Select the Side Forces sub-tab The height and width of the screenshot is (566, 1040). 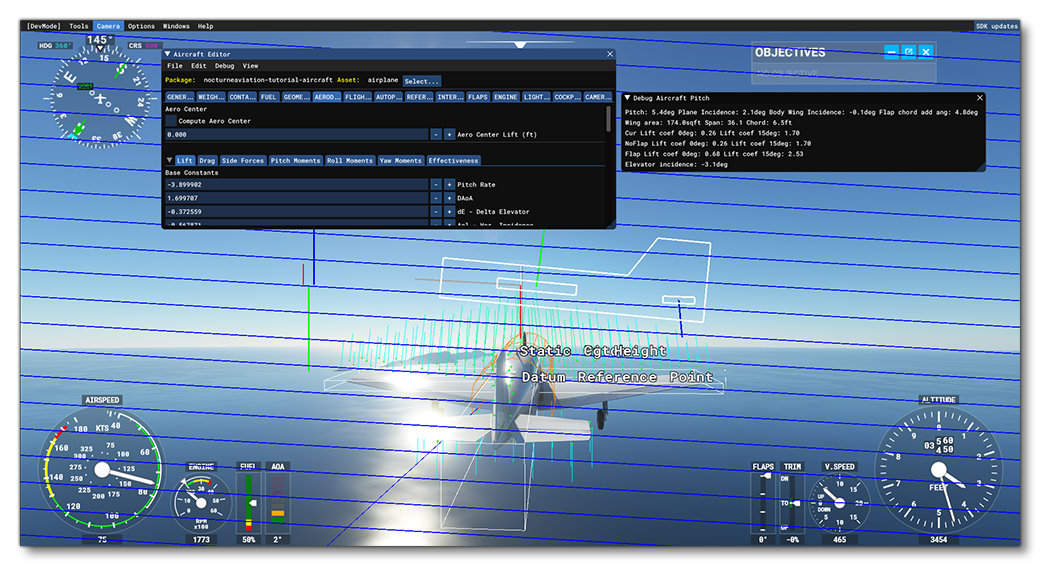(243, 161)
